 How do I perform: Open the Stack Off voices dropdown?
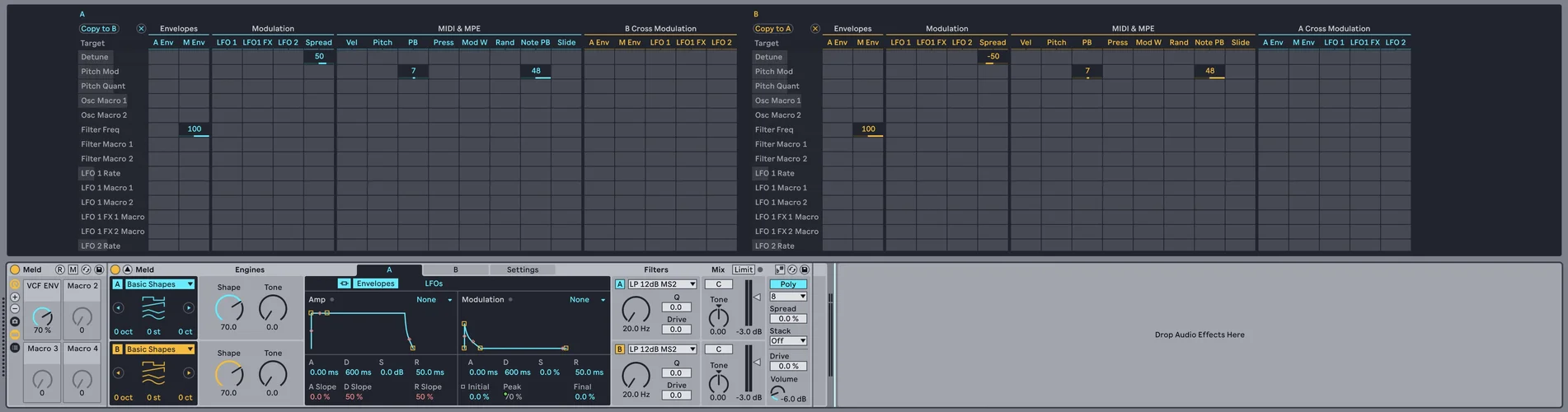[788, 341]
